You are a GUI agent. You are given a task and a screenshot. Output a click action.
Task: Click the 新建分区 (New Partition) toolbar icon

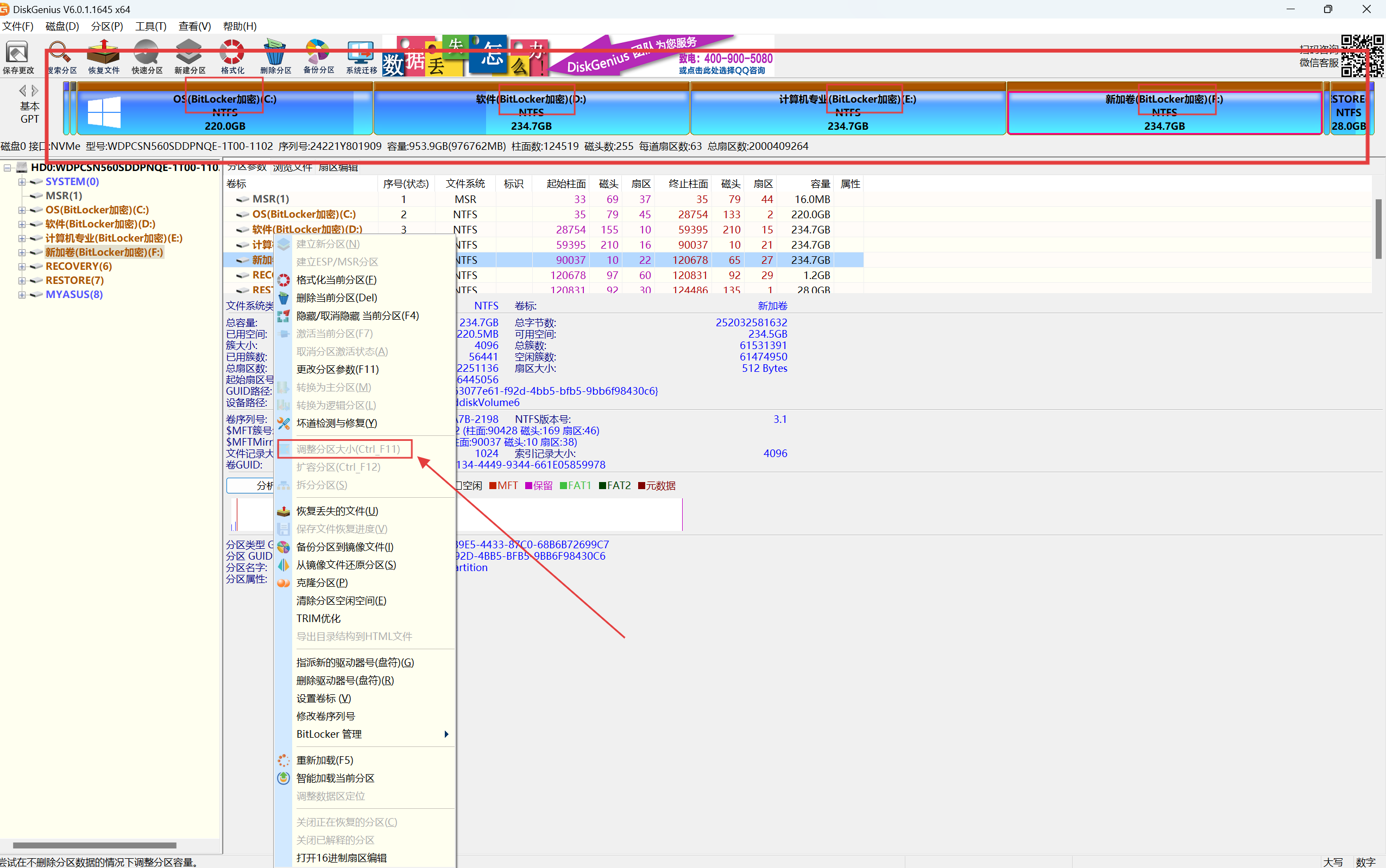[x=190, y=57]
